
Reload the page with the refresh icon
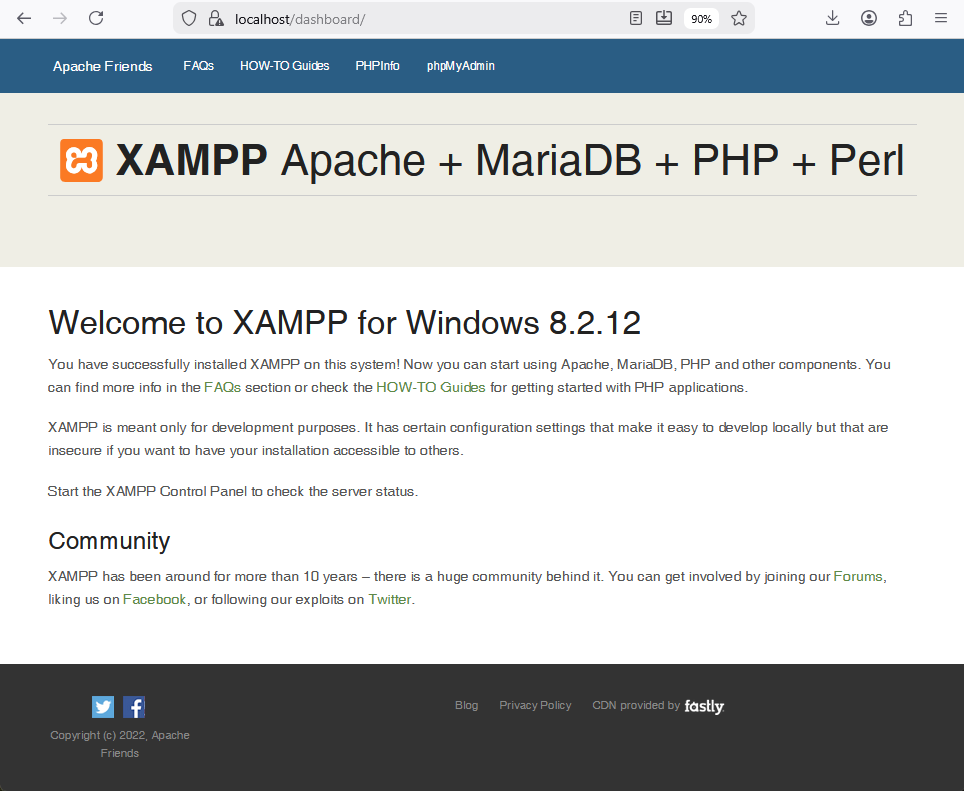click(x=96, y=18)
